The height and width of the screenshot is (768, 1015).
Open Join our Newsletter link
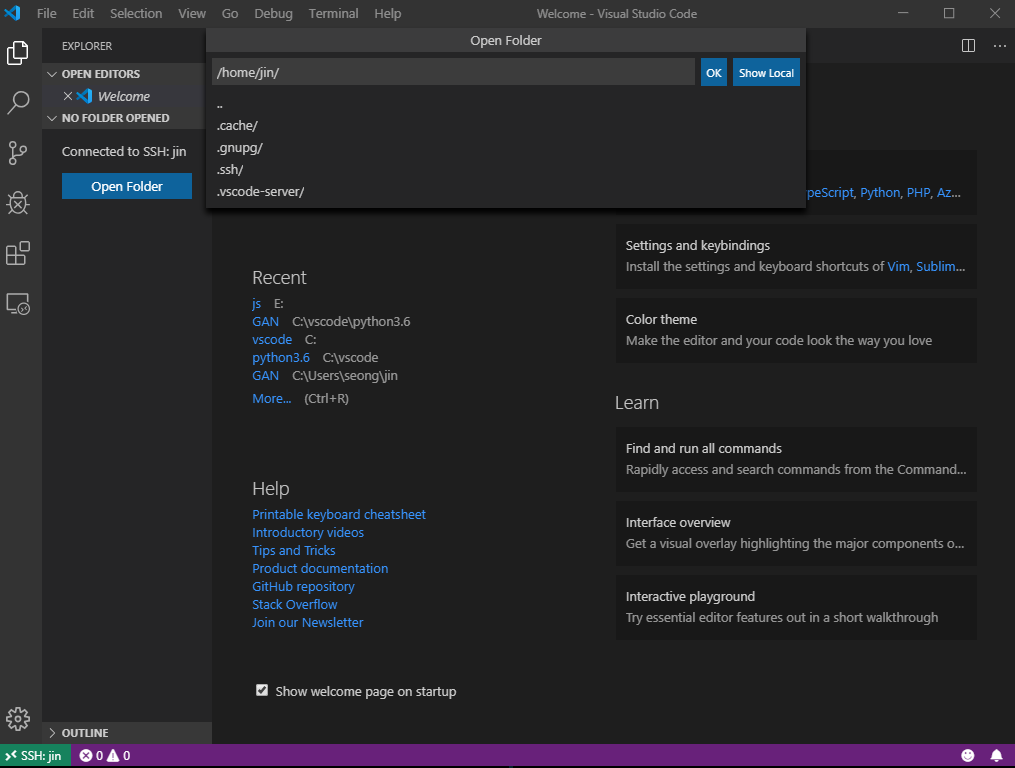pos(307,622)
